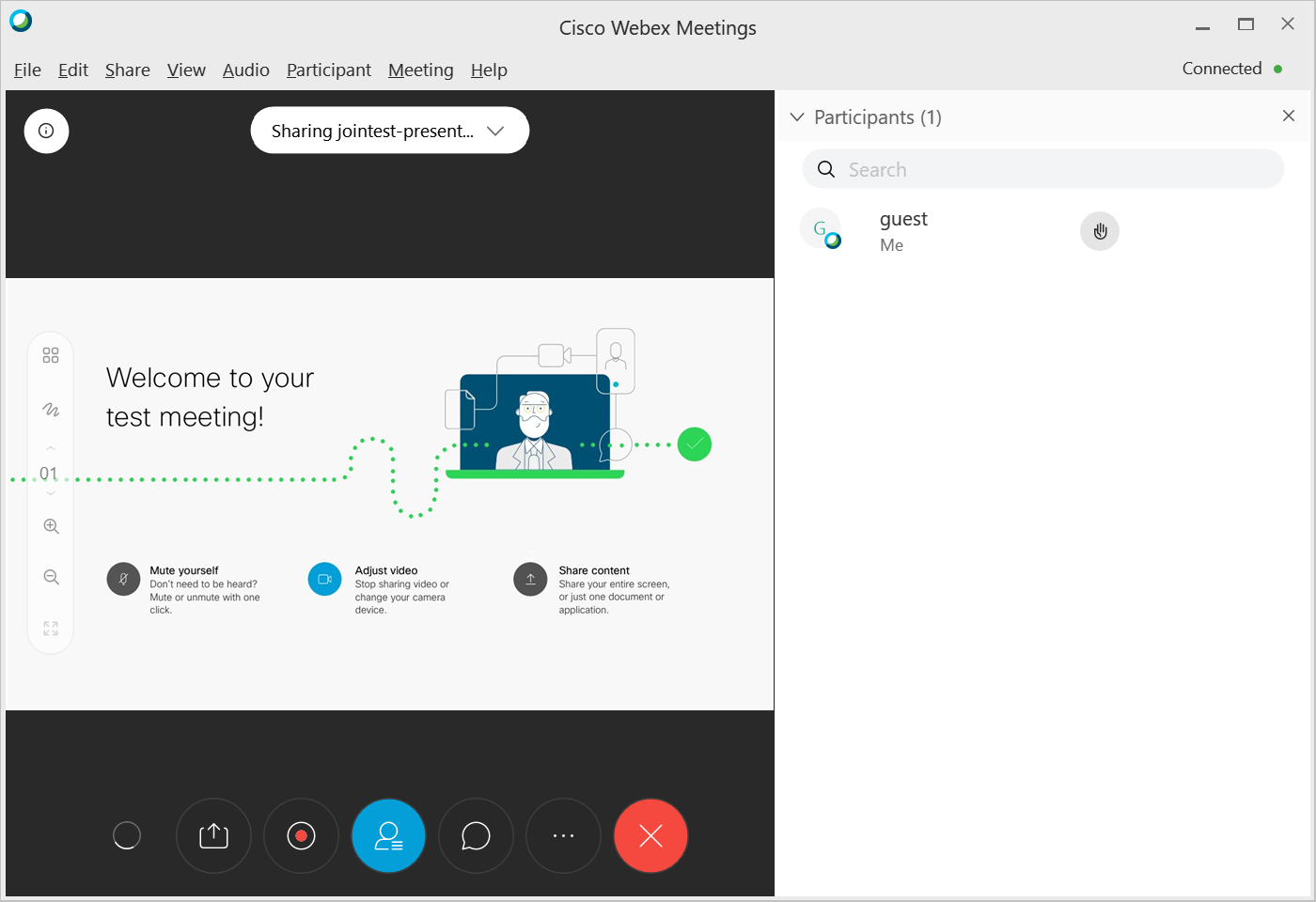Screen dimensions: 1316x902
Task: Go to next slide with down arrow
Action: 51,493
